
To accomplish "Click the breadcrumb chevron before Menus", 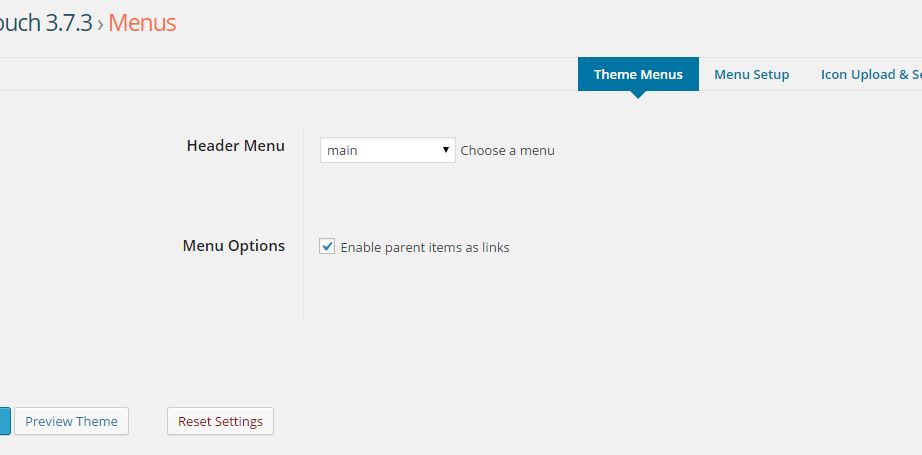I will coord(101,24).
